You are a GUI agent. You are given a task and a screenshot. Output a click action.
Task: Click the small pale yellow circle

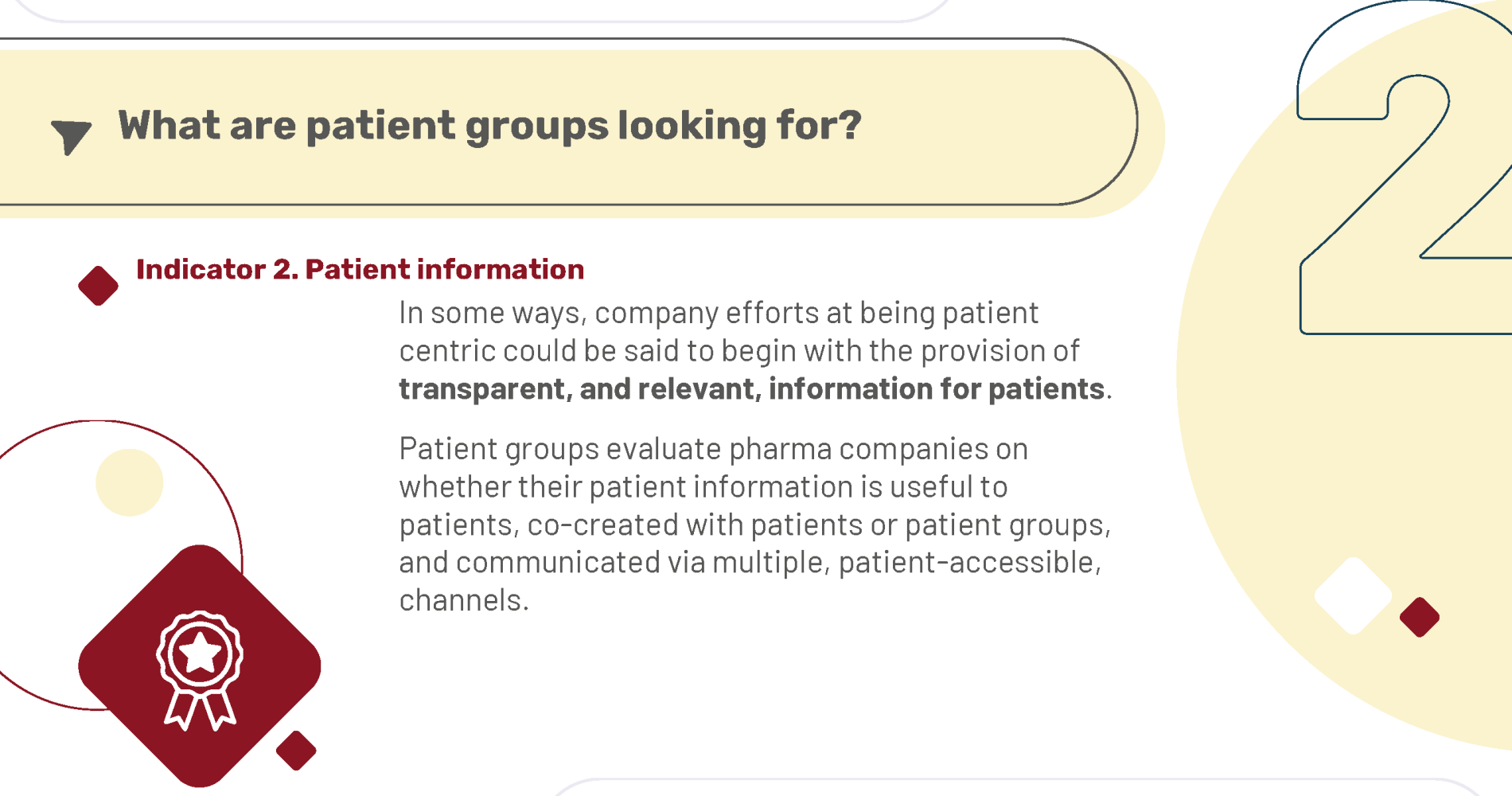pos(130,482)
